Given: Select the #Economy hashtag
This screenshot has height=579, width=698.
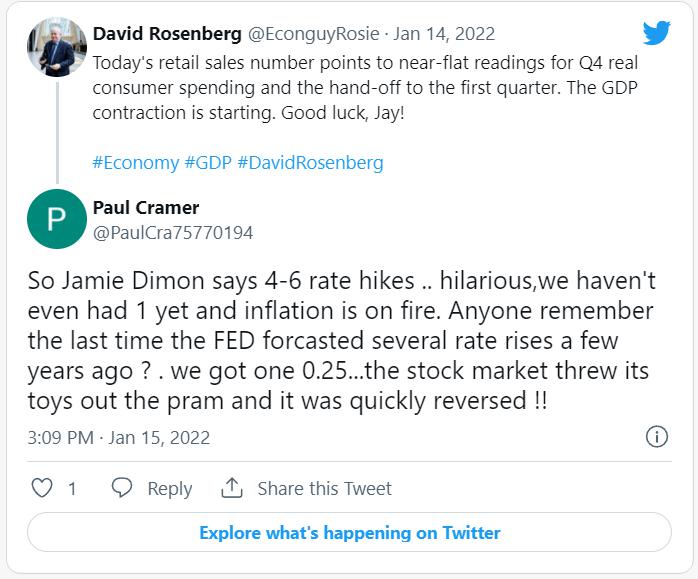Looking at the screenshot, I should [x=134, y=162].
